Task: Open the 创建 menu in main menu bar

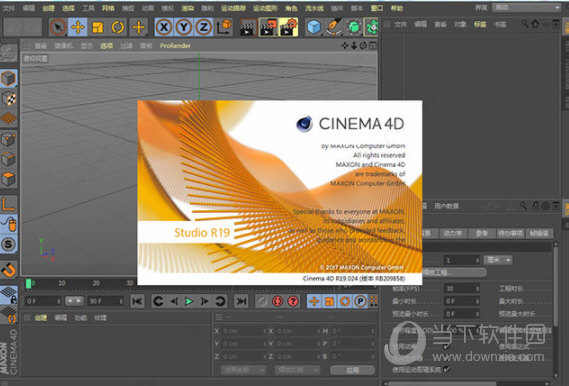Action: [49, 8]
